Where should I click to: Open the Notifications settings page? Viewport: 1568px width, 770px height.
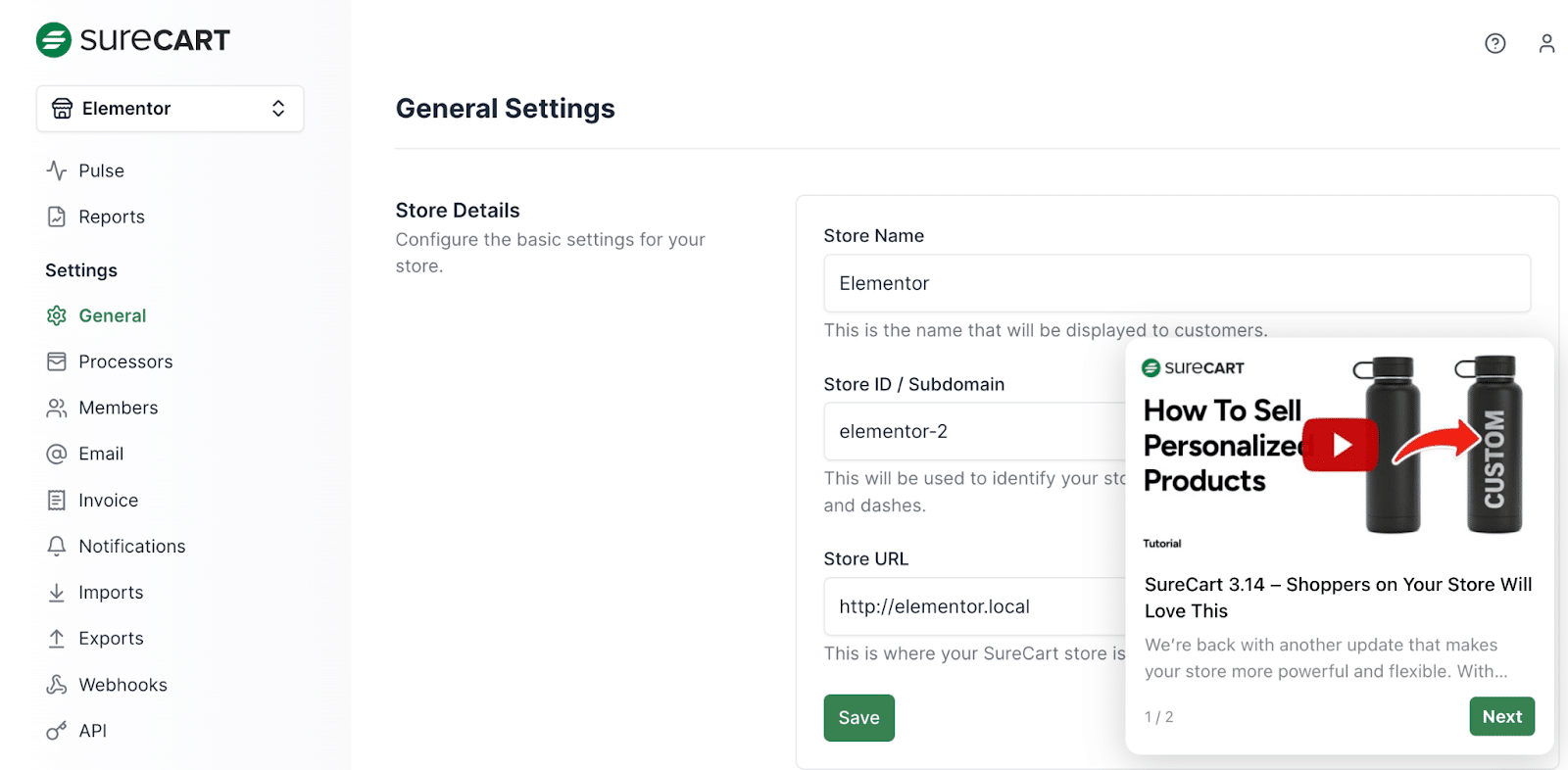(x=132, y=546)
